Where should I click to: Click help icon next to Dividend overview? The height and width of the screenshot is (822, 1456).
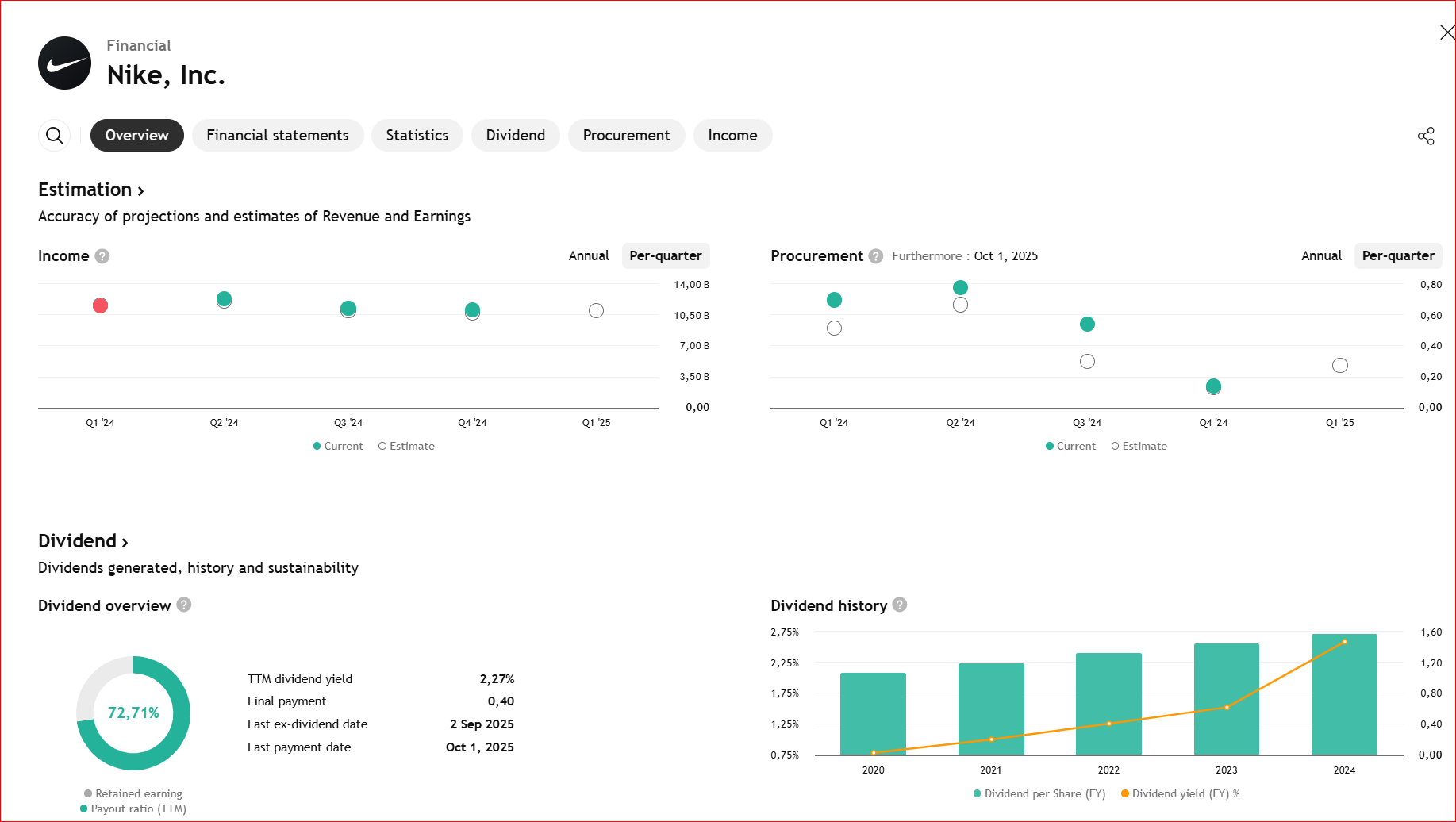[x=184, y=605]
